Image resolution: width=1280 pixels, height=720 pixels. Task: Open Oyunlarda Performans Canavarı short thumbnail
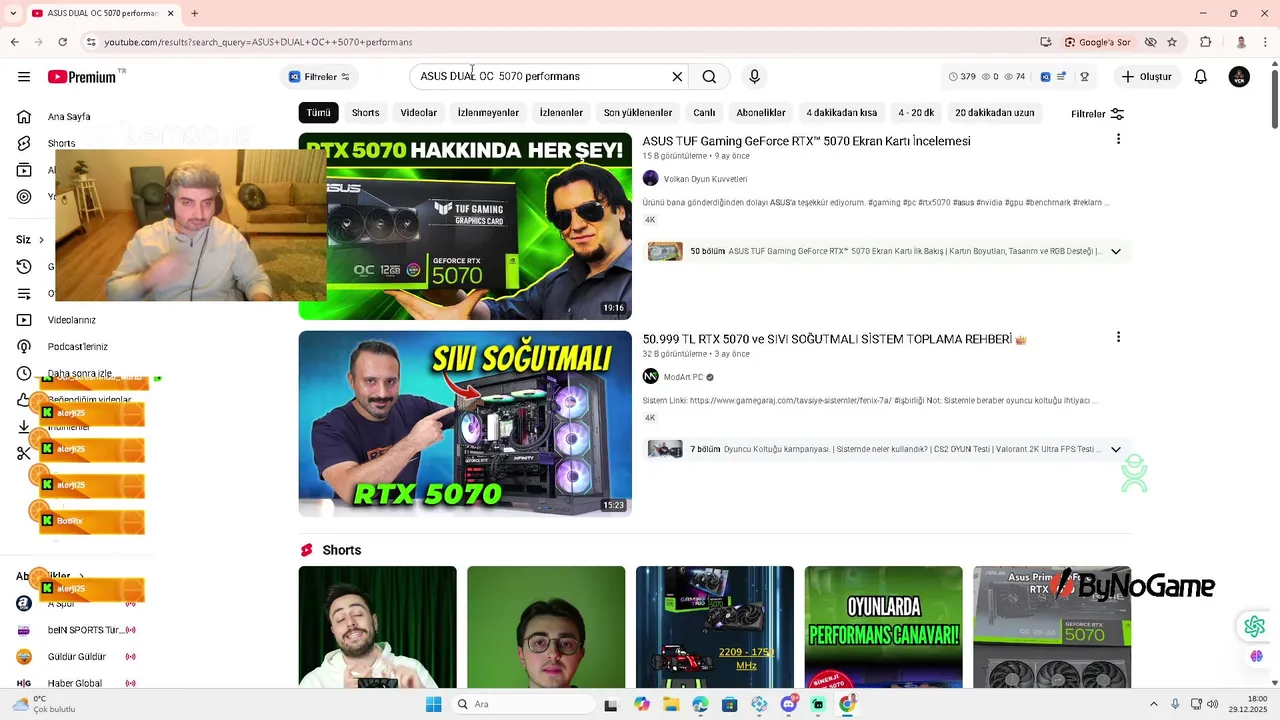tap(883, 627)
